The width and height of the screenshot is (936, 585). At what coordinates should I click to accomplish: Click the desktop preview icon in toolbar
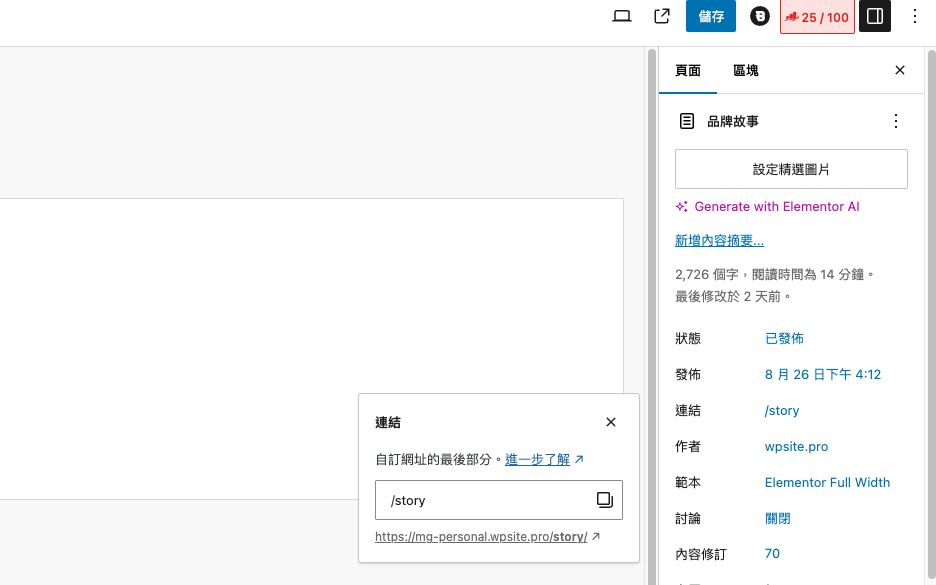(x=622, y=16)
